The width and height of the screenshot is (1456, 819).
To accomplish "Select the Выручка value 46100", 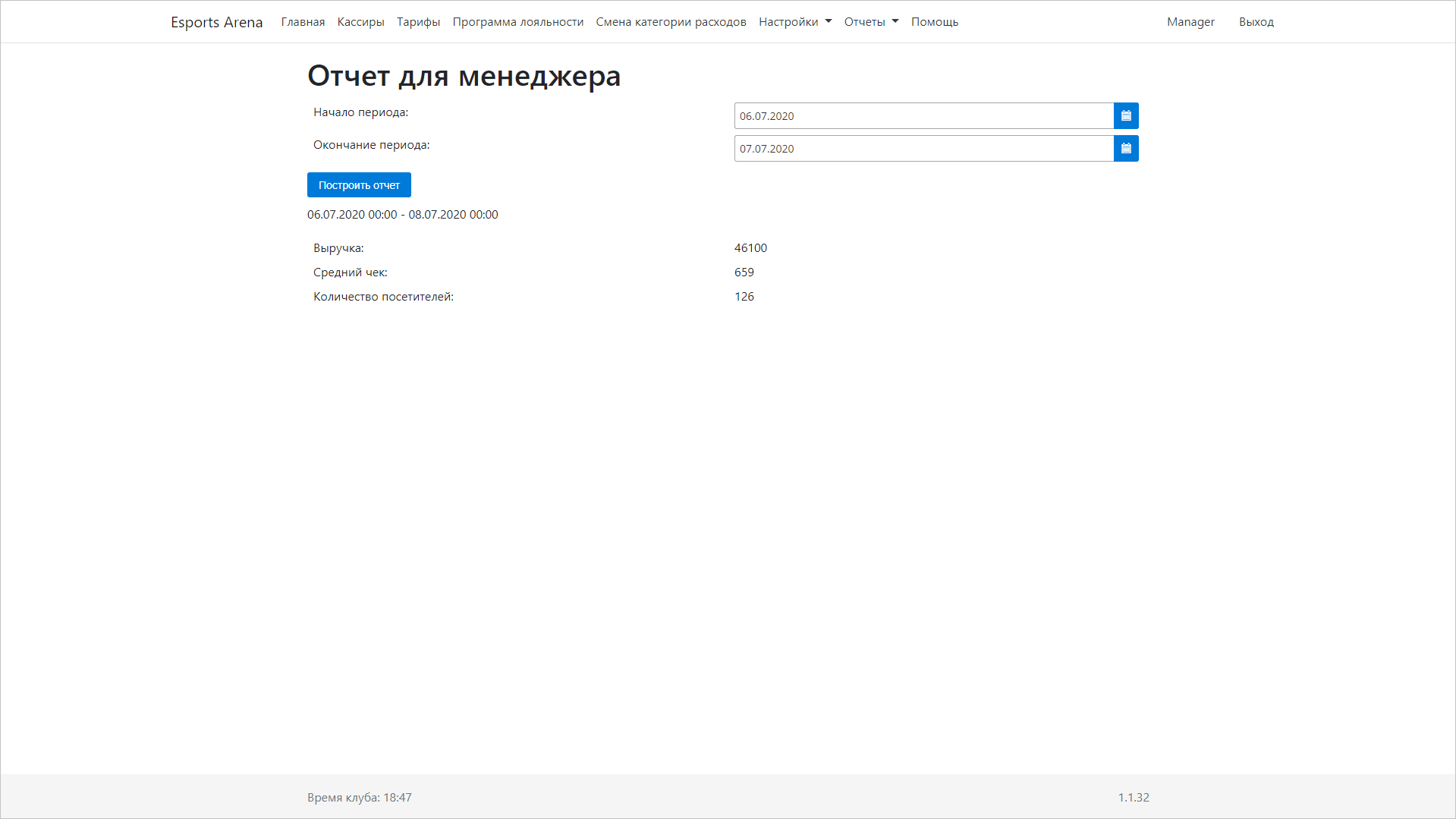I will pos(750,247).
